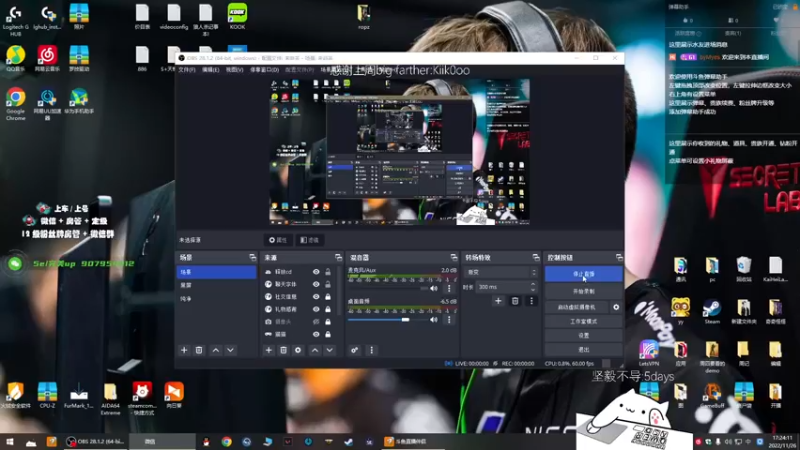Click the OBS preview canvas
The height and width of the screenshot is (450, 800).
pyautogui.click(x=399, y=152)
